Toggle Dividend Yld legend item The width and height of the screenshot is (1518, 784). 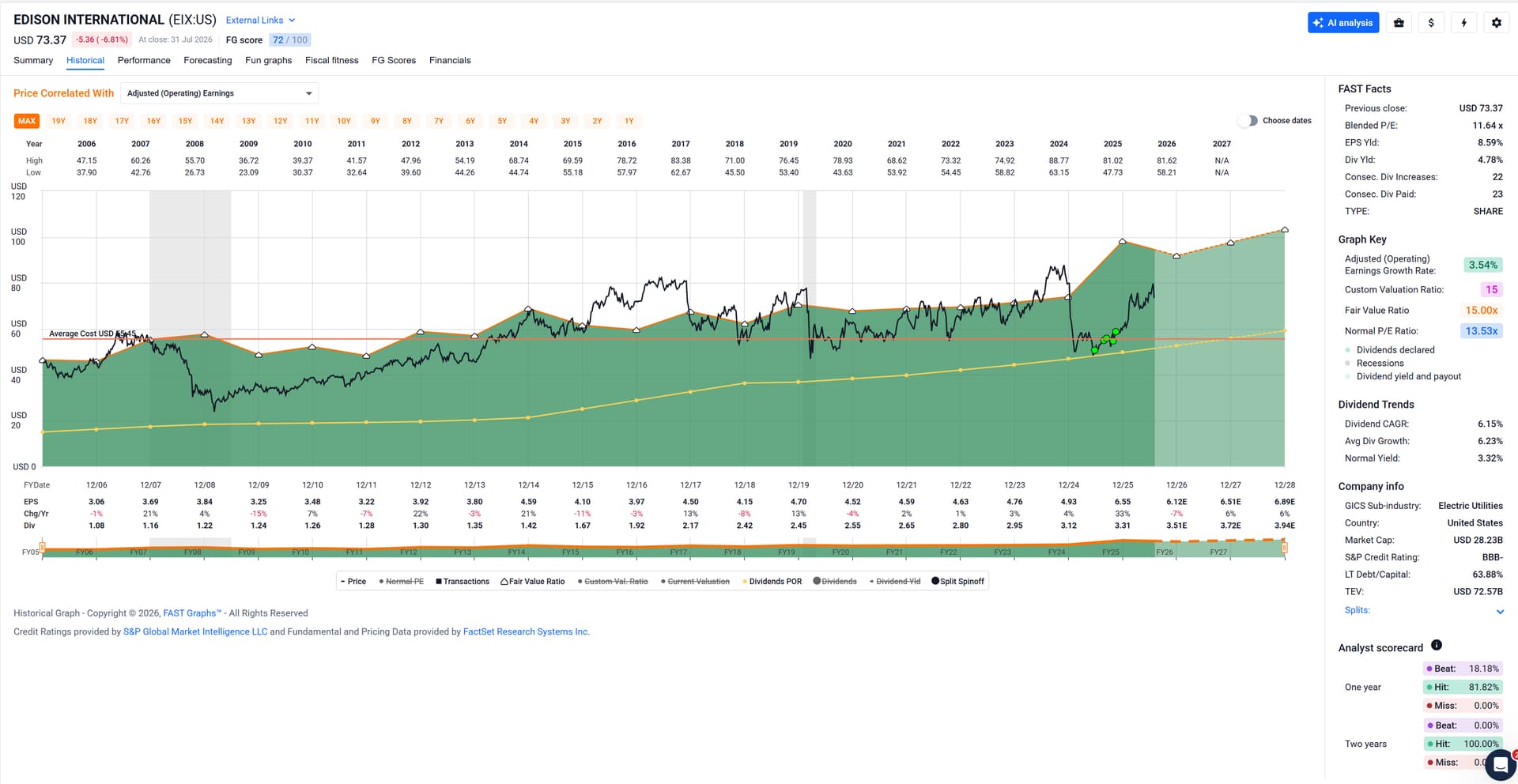point(895,582)
